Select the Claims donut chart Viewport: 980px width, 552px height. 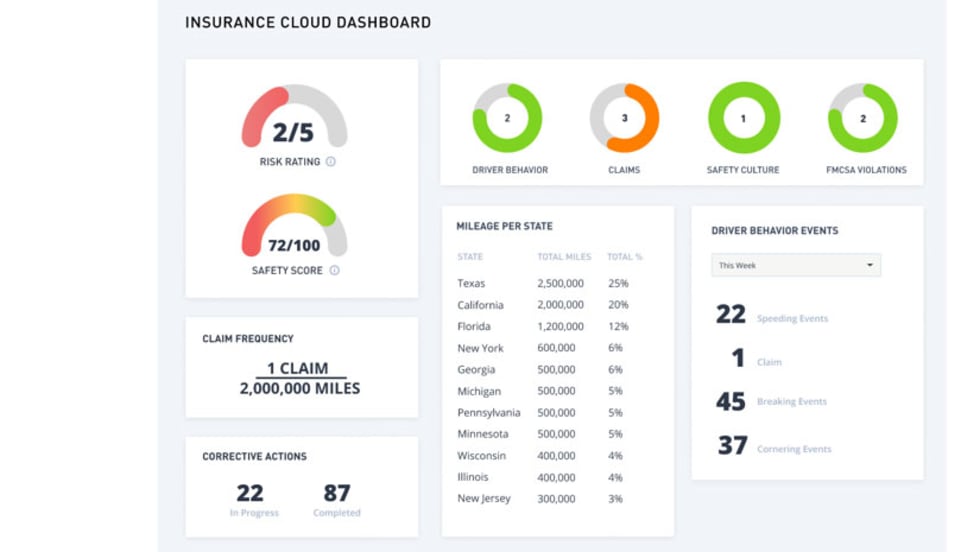pyautogui.click(x=625, y=118)
